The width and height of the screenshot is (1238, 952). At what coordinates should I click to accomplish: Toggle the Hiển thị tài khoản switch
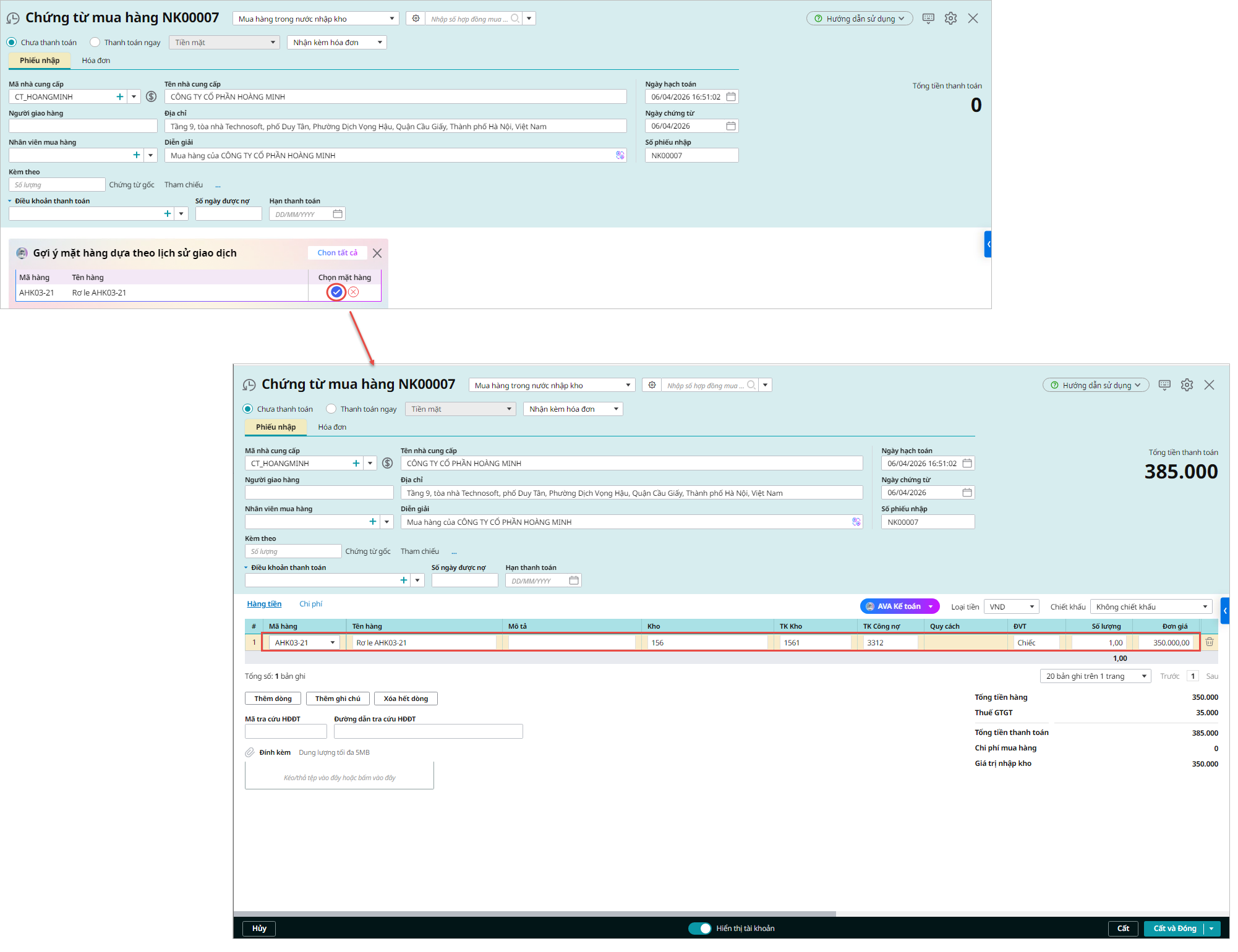coord(700,929)
